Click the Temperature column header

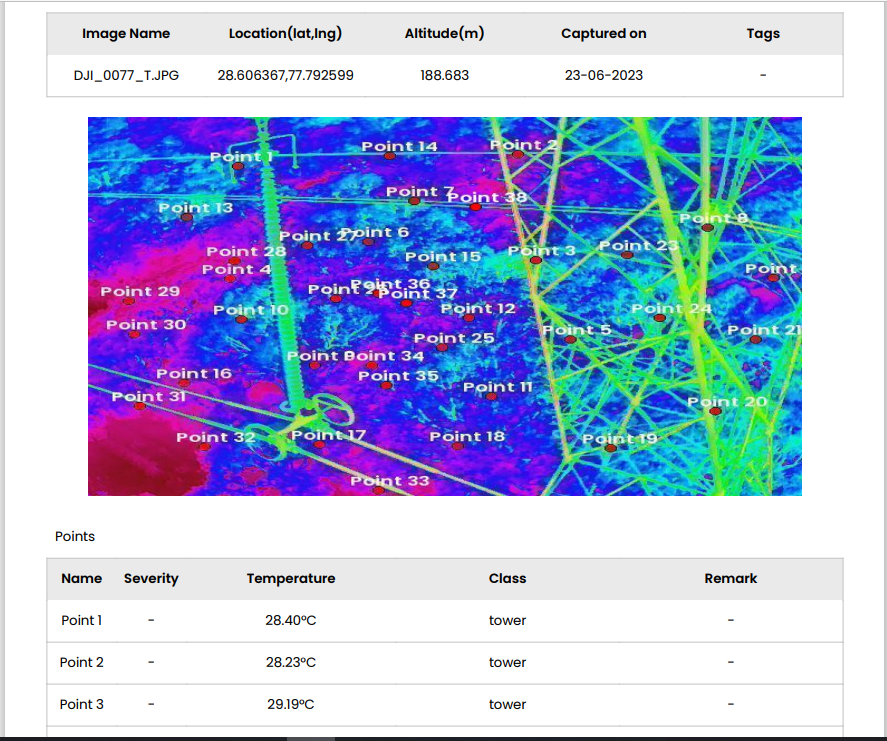(291, 578)
